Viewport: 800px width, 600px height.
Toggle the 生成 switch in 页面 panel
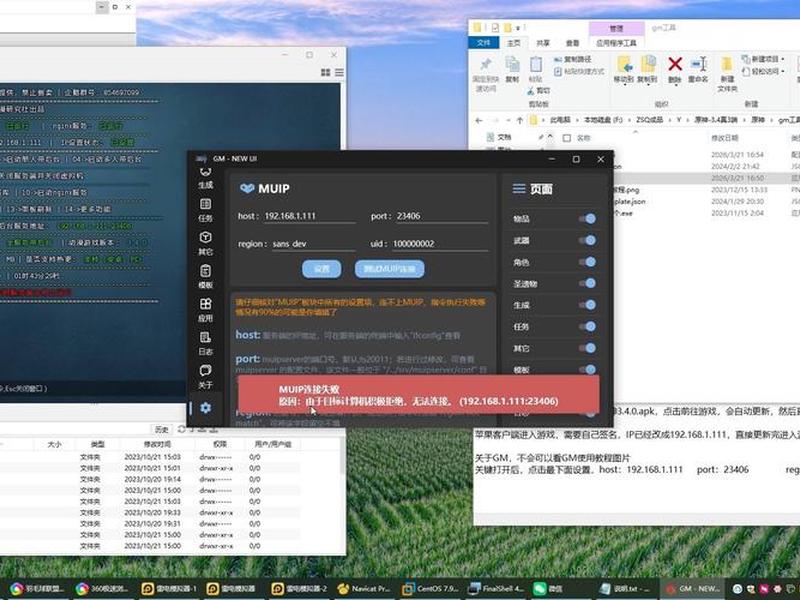[587, 305]
